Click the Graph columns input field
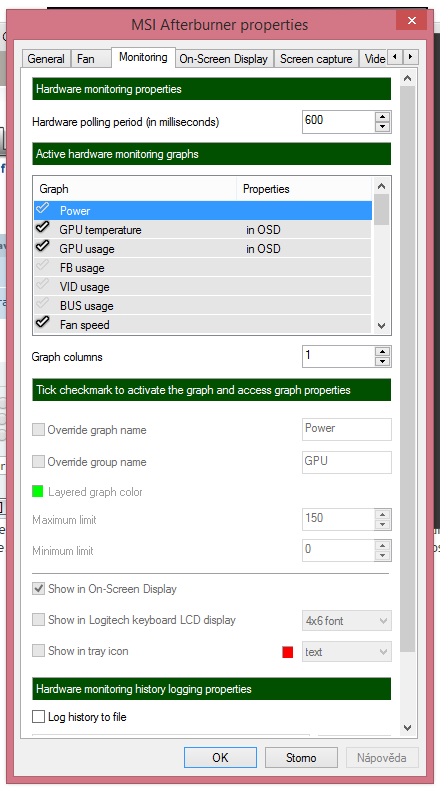 click(x=339, y=356)
